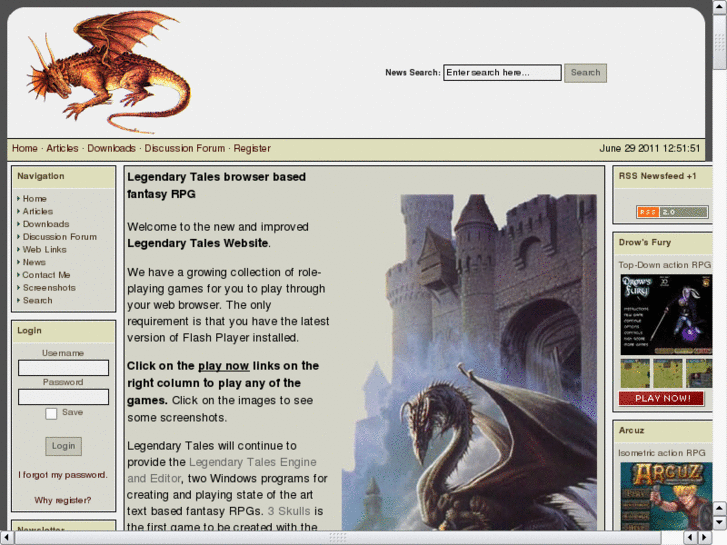Click the horizontal scrollbar left arrow at far left
The width and height of the screenshot is (727, 545).
tap(7, 538)
